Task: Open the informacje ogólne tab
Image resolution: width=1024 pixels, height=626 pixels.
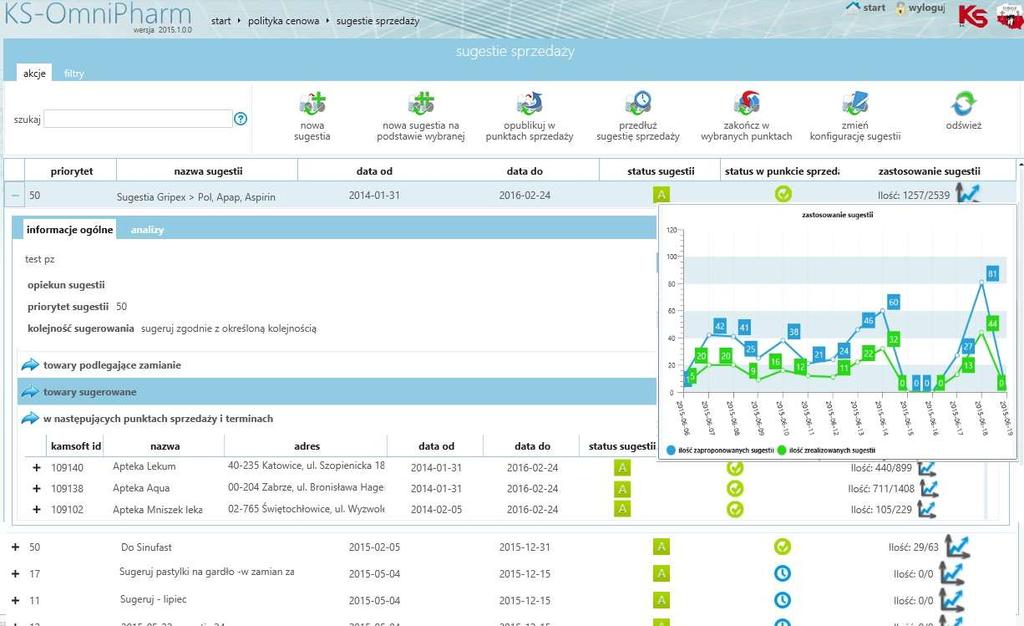Action: [x=69, y=229]
